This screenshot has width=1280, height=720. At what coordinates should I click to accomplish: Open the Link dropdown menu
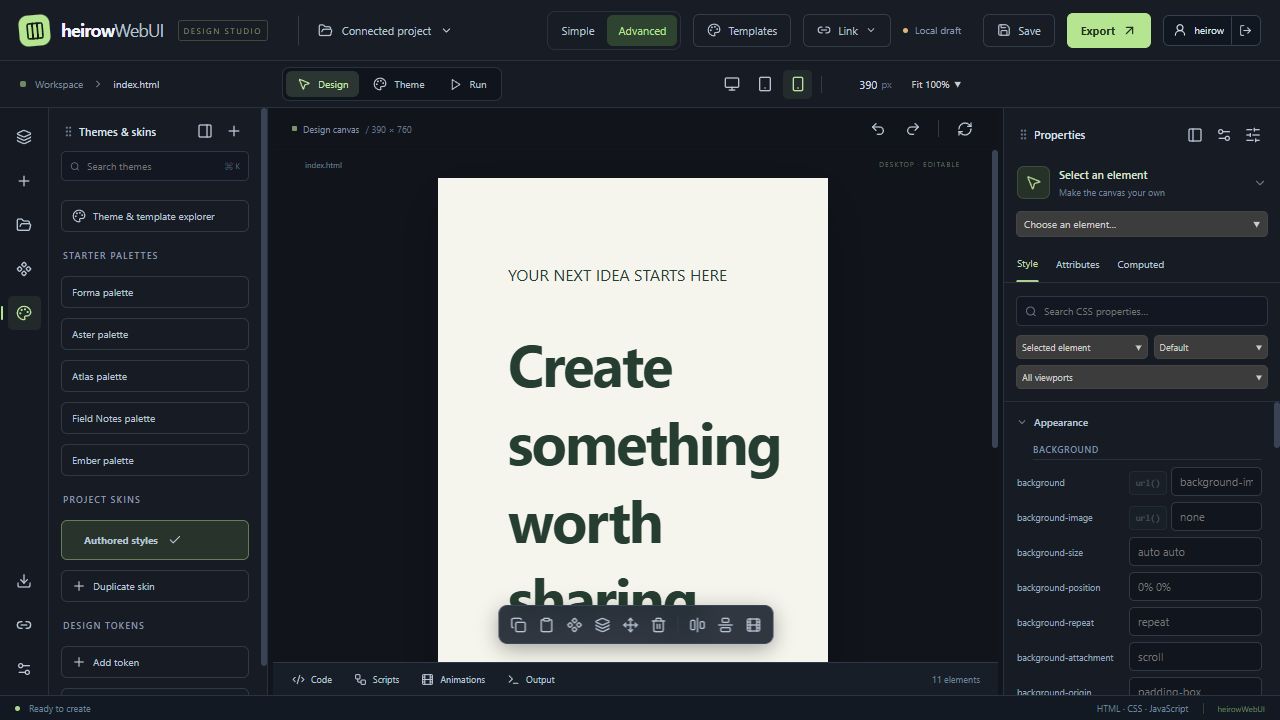pos(846,31)
